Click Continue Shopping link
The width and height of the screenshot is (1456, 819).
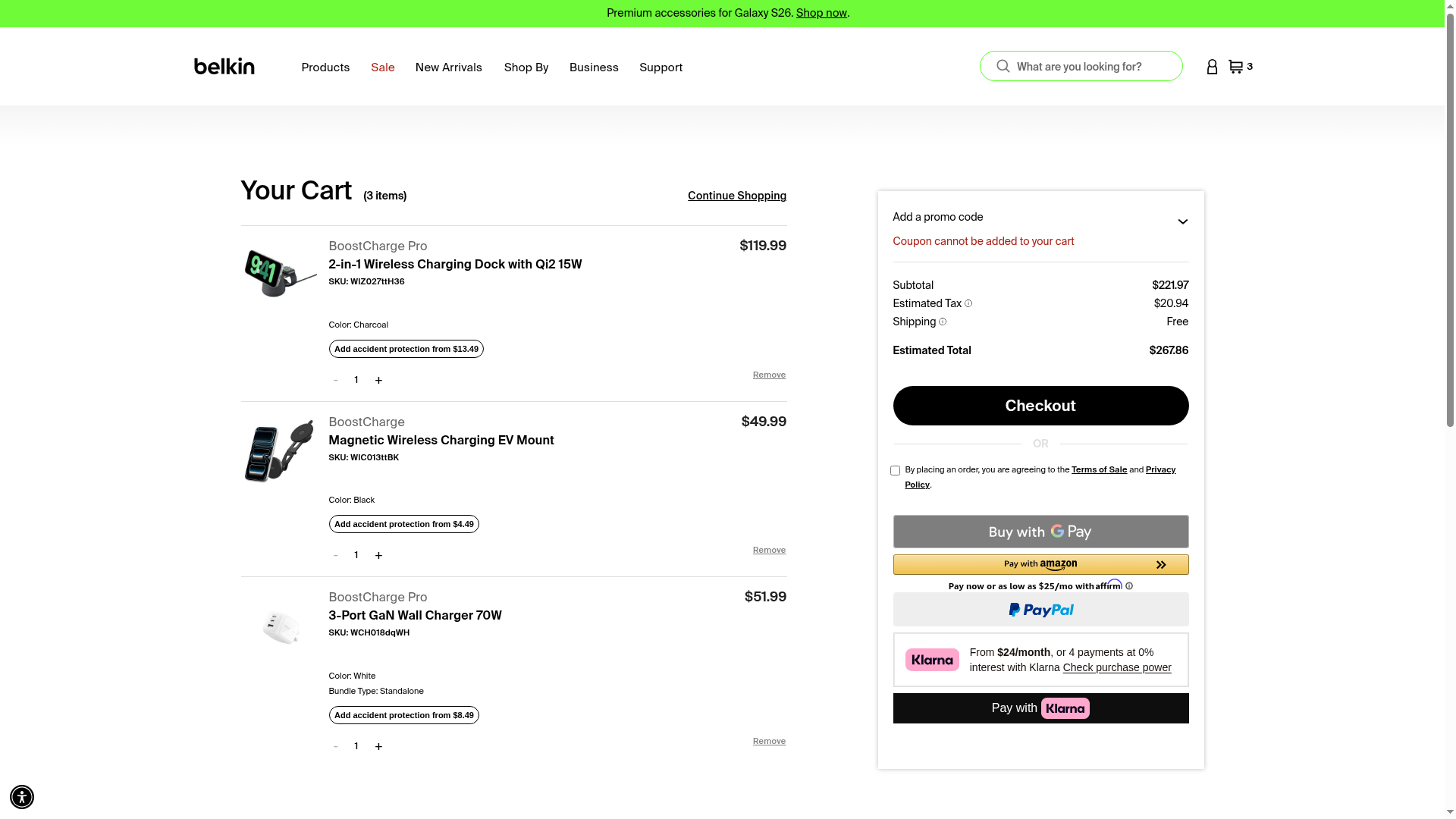tap(737, 196)
